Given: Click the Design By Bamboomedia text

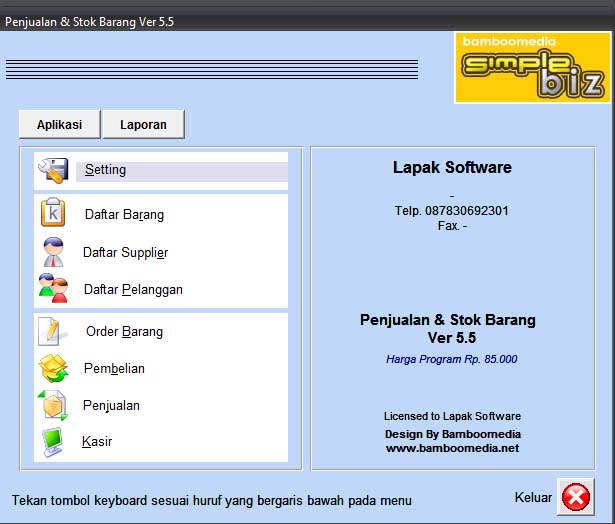Looking at the screenshot, I should pos(453,434).
